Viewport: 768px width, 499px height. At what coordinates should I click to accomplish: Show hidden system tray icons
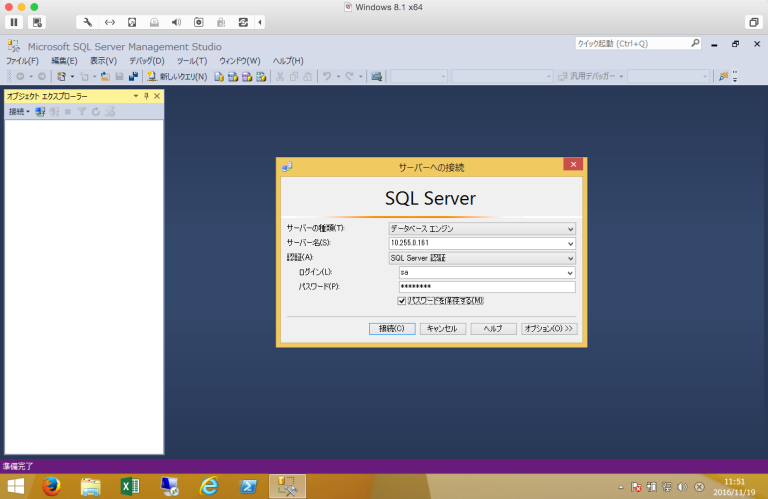621,487
